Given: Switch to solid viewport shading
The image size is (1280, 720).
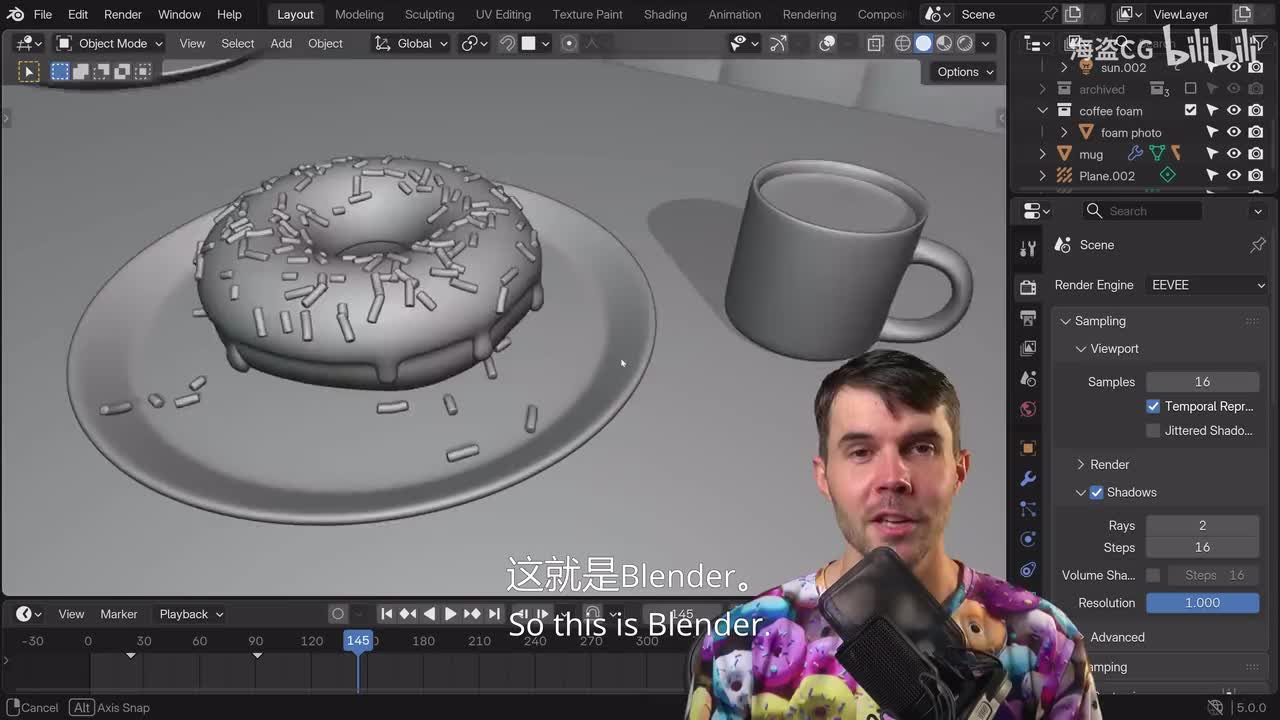Looking at the screenshot, I should point(923,43).
